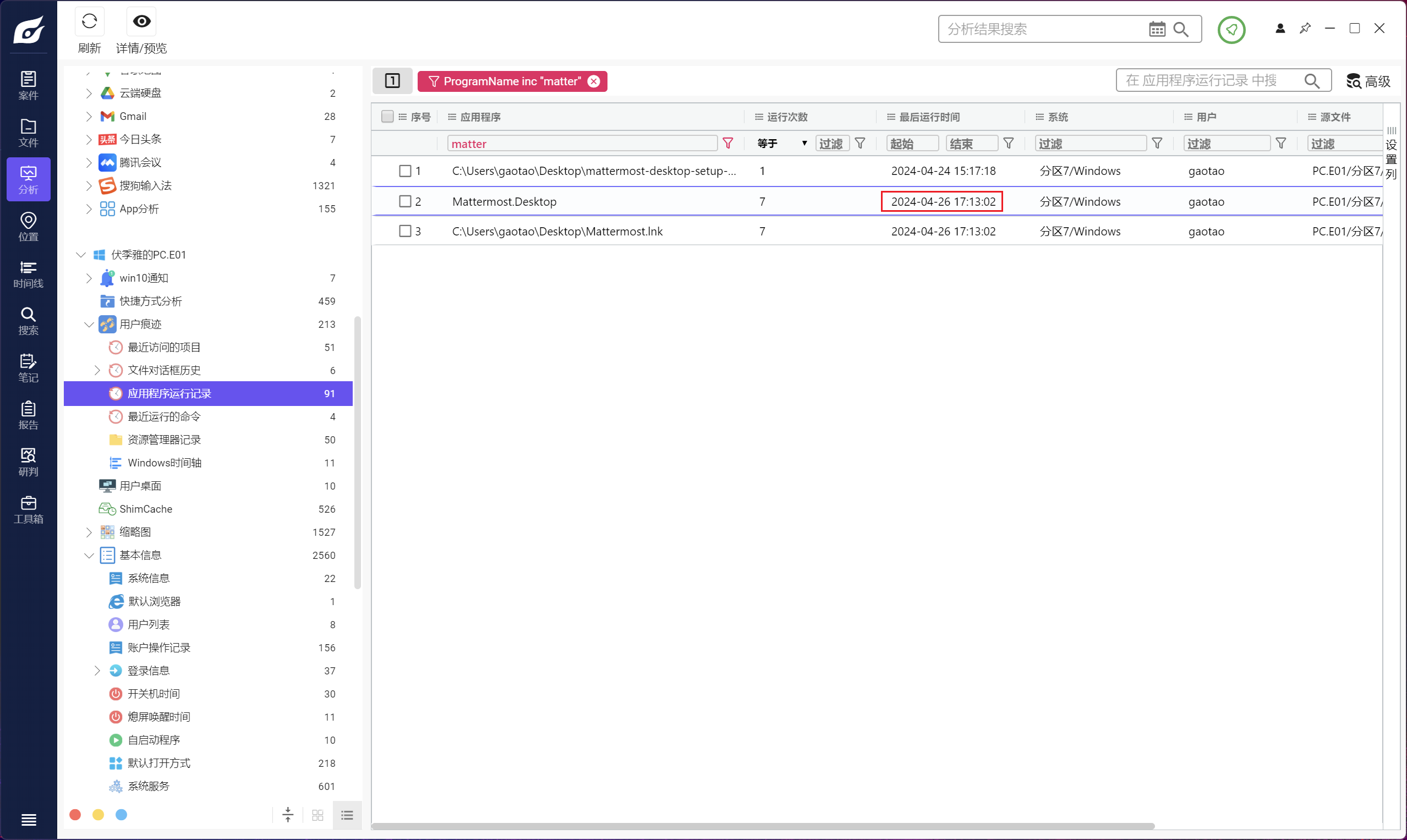Click the tab number 1 button
Viewport: 1407px width, 840px height.
click(392, 81)
